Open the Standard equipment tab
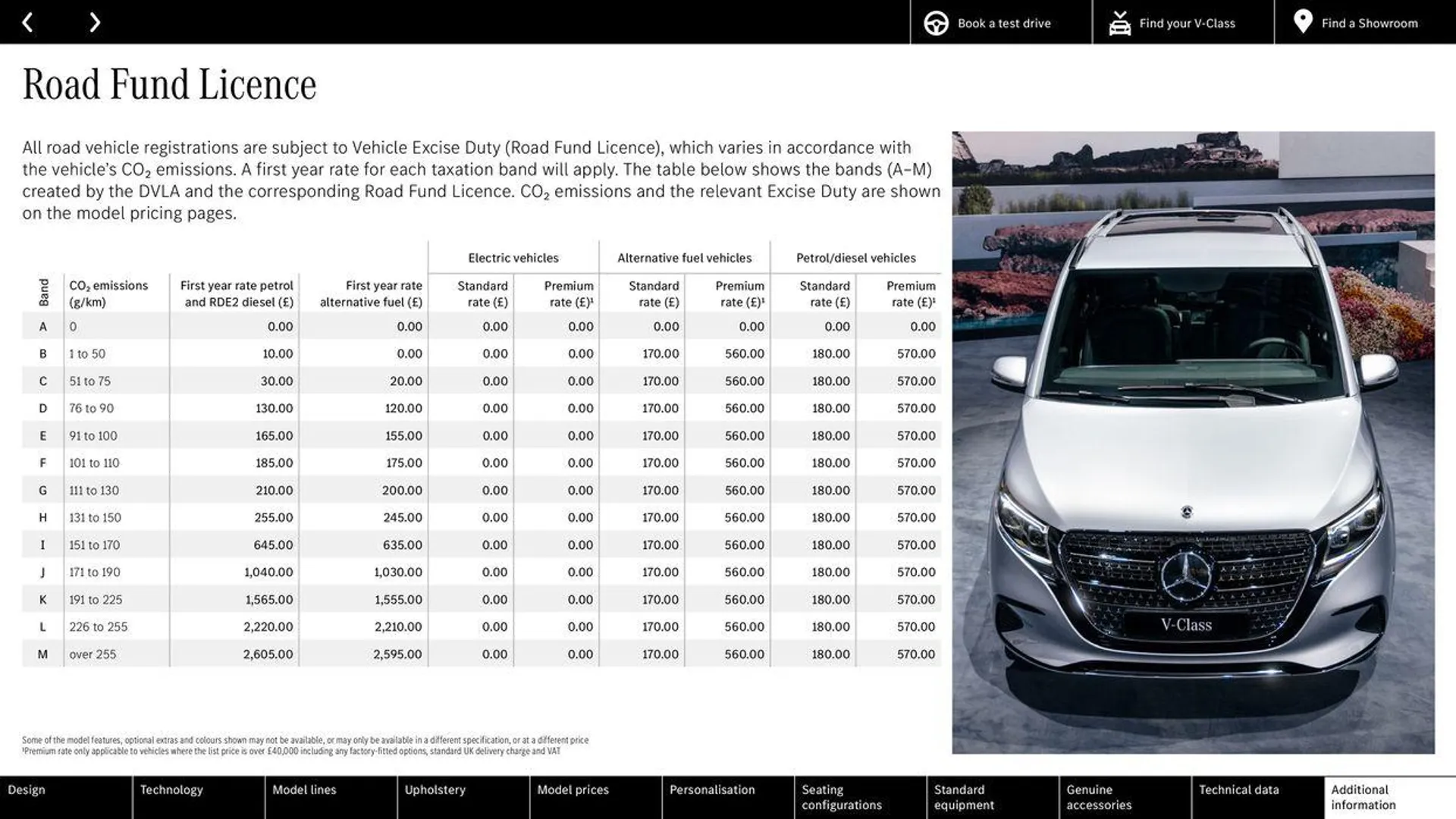This screenshot has height=819, width=1456. 993,797
